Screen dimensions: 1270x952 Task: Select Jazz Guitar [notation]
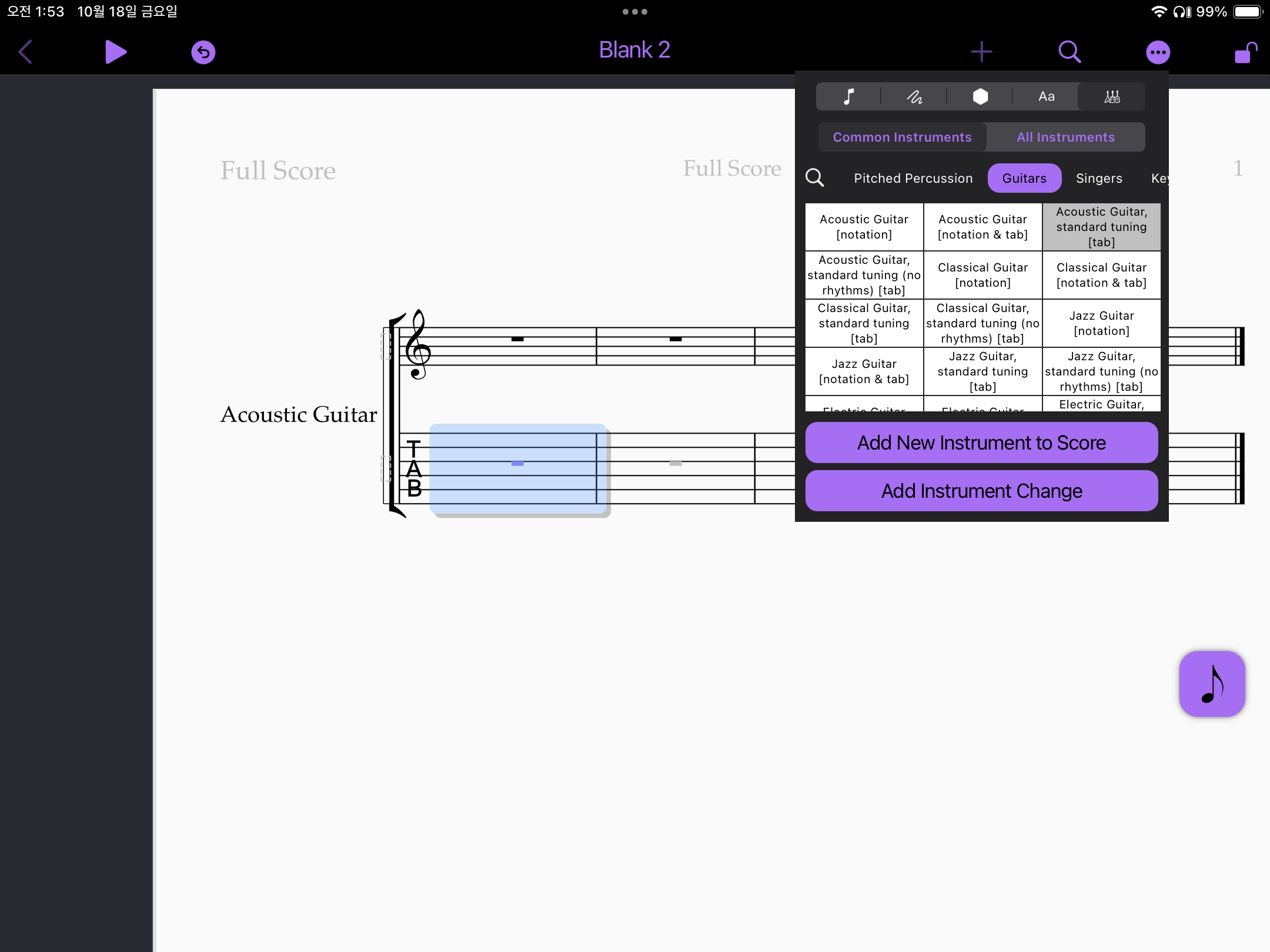point(1101,323)
